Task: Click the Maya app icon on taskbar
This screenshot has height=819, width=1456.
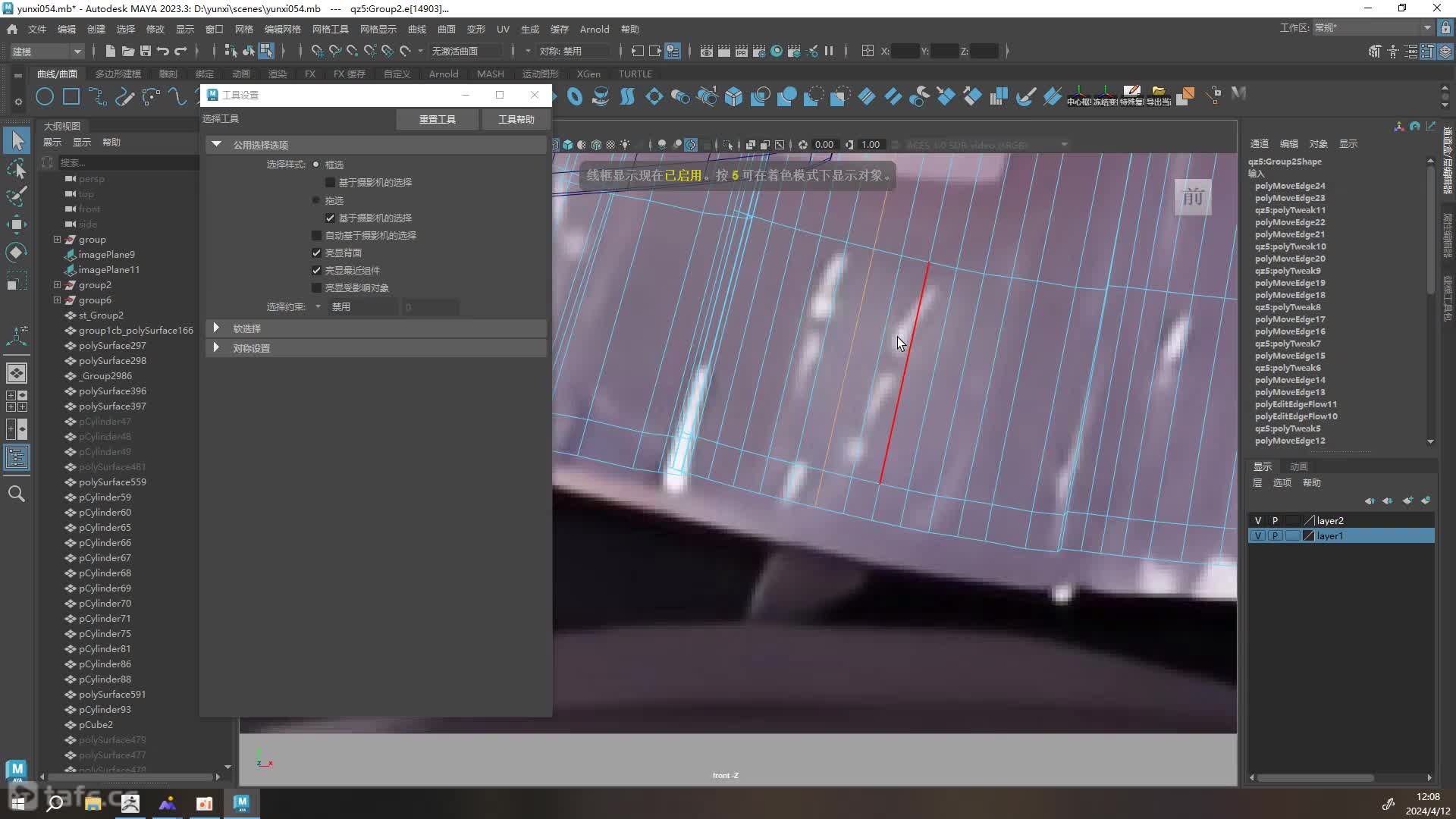Action: (241, 803)
